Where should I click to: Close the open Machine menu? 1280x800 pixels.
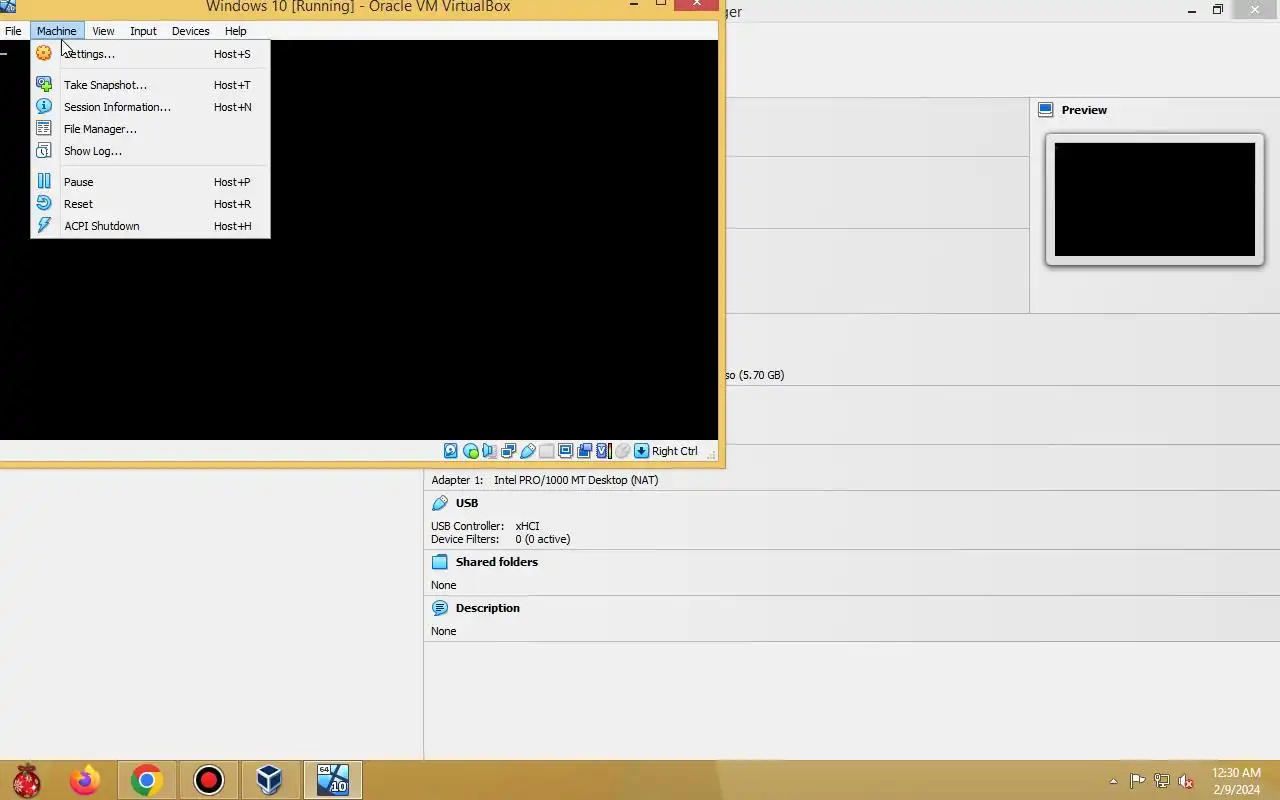56,31
